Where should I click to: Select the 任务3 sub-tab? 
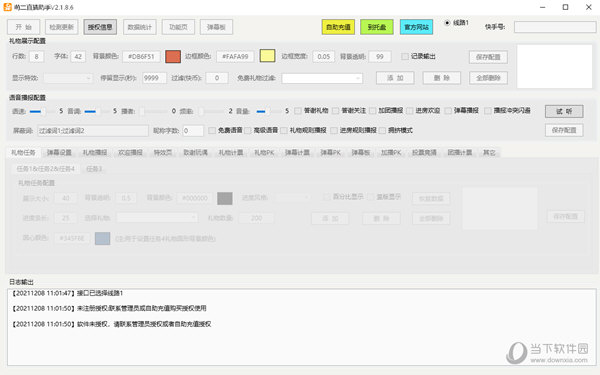(x=94, y=169)
